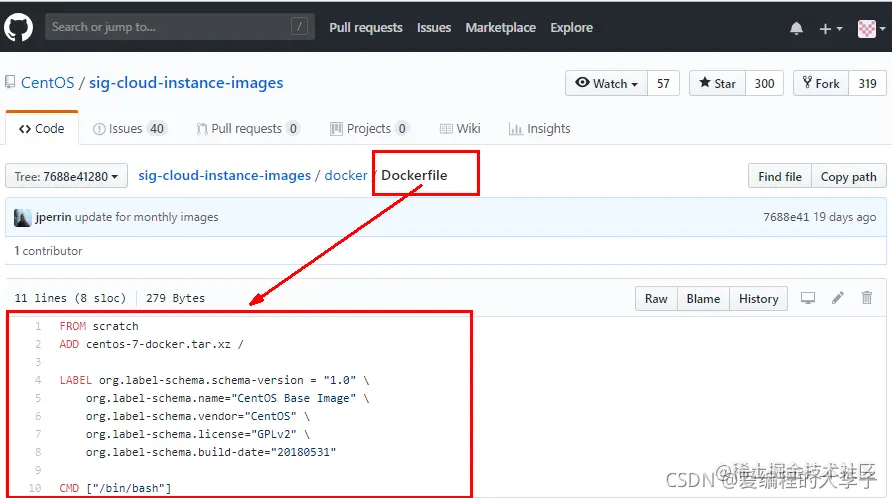
Task: Open Issues in top navigation
Action: (433, 27)
